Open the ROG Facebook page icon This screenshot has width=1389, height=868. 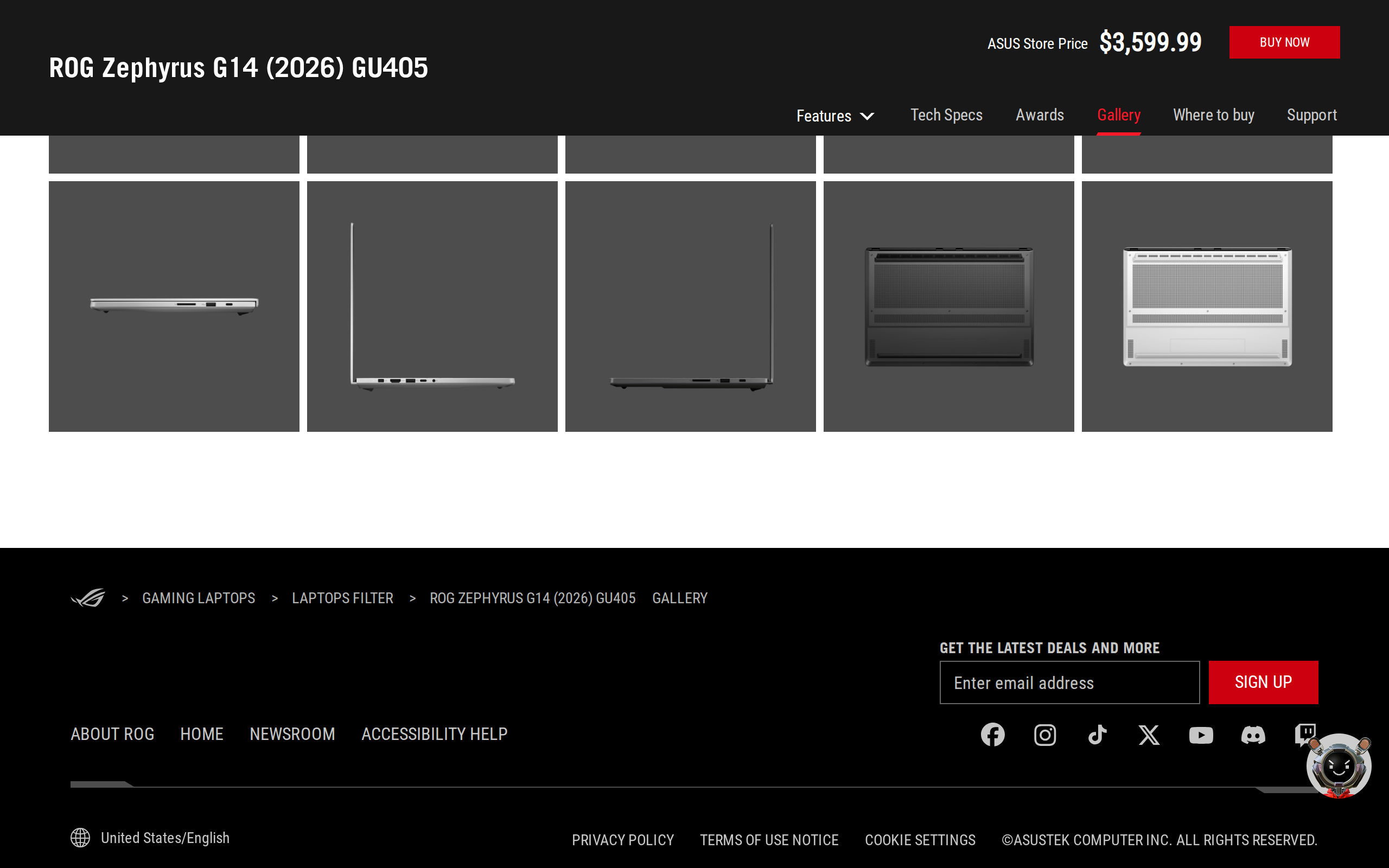[992, 734]
